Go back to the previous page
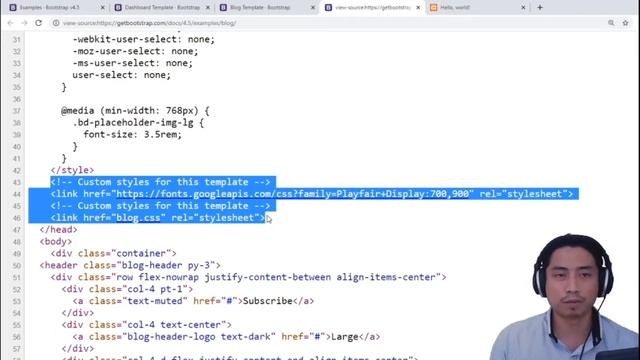This screenshot has height=360, width=640. (11, 23)
